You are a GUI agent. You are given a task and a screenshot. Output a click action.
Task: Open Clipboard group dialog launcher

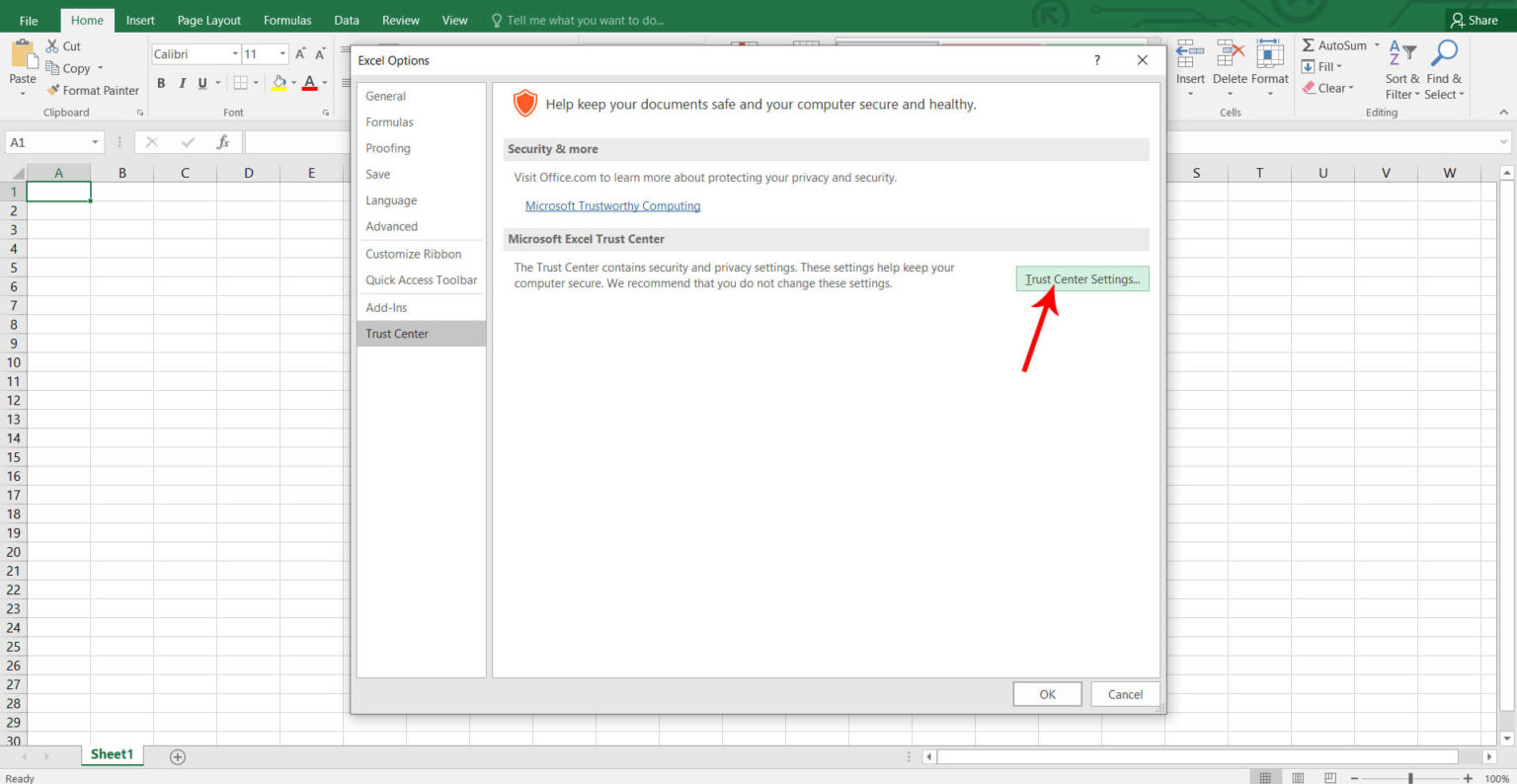(139, 113)
